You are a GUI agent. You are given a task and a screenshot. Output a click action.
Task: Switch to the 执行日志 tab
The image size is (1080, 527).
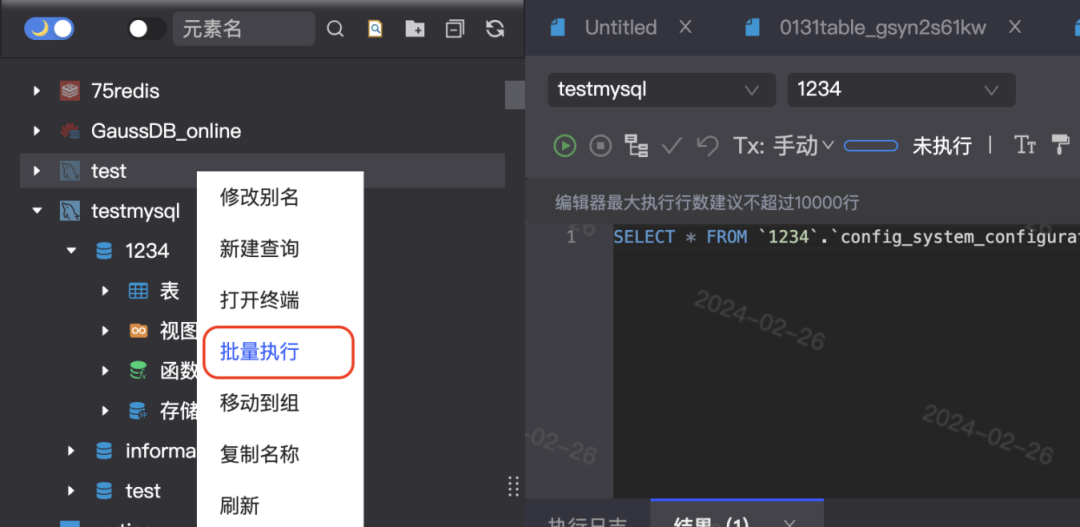click(588, 522)
